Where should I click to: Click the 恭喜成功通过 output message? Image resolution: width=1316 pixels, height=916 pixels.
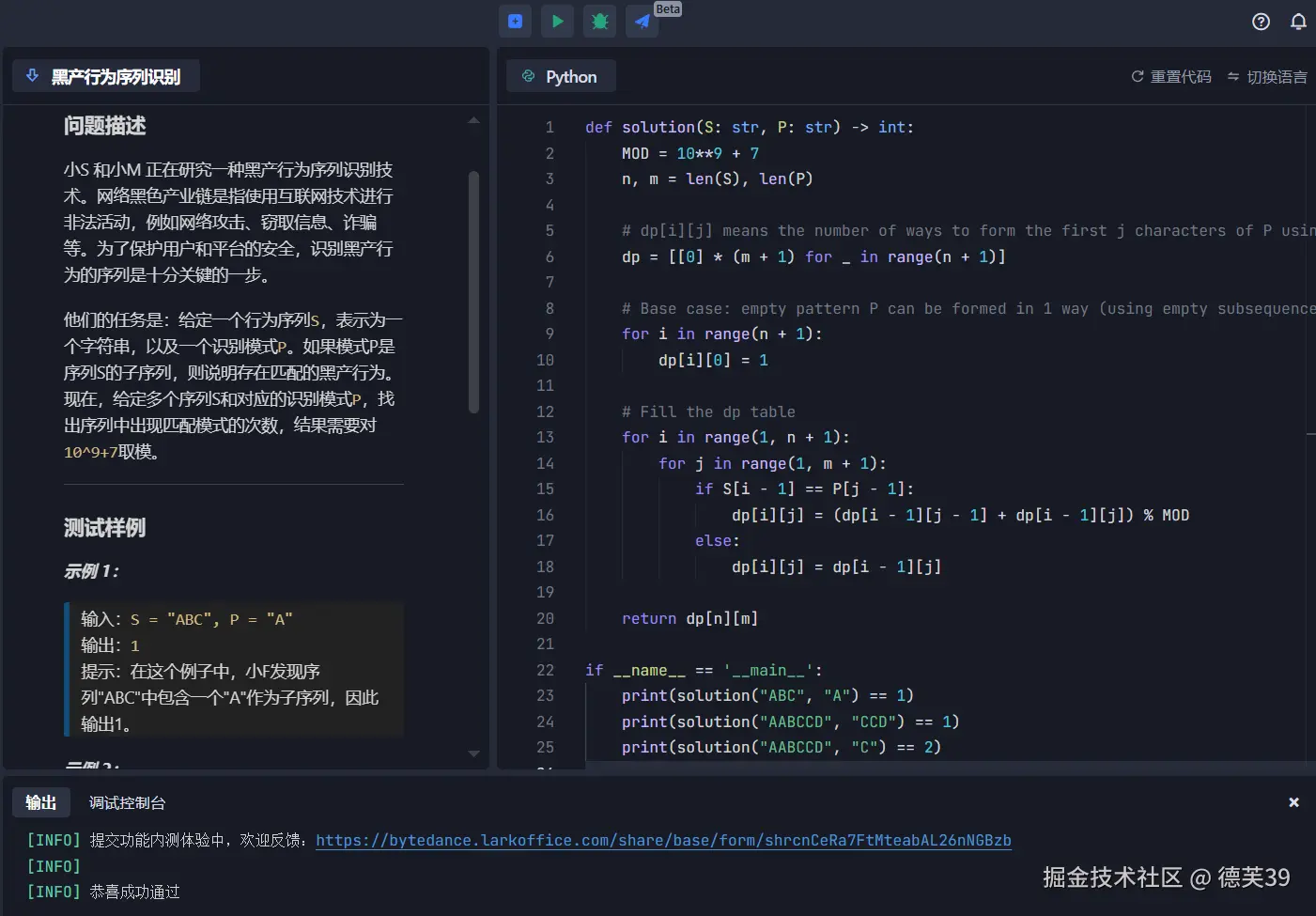[135, 892]
